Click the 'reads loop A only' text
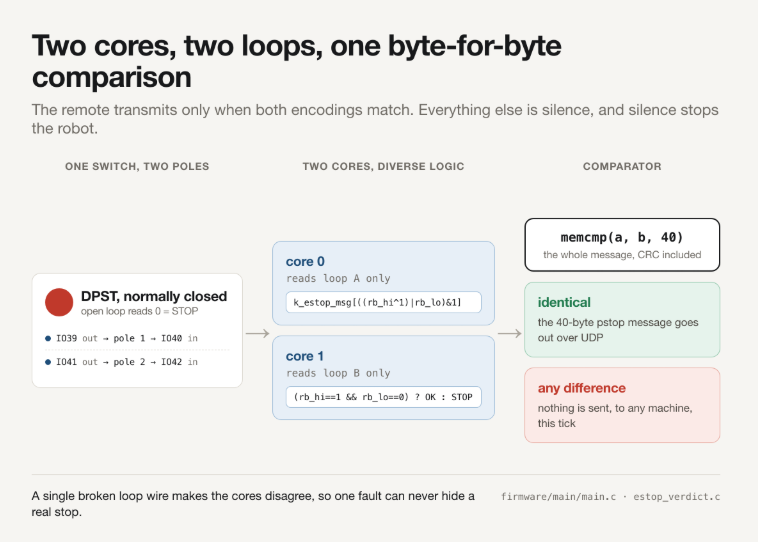This screenshot has height=542, width=758. tap(338, 278)
